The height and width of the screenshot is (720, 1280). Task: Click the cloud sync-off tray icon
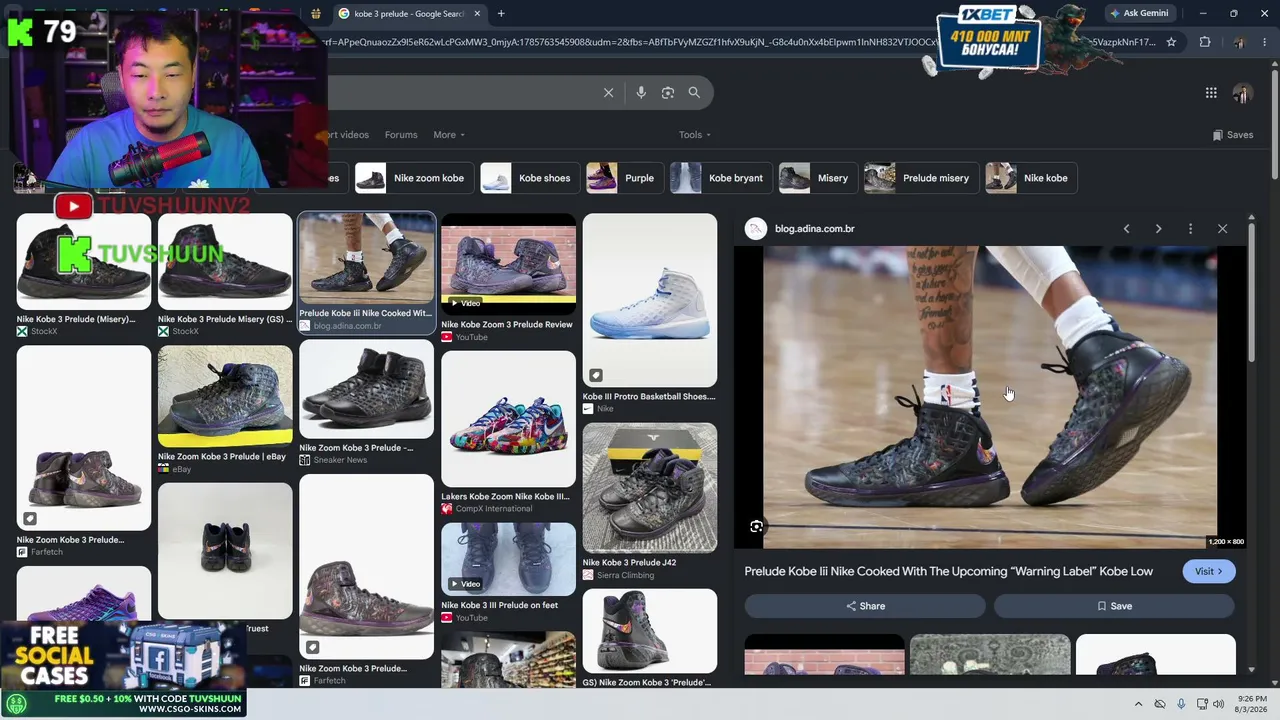(x=1160, y=704)
